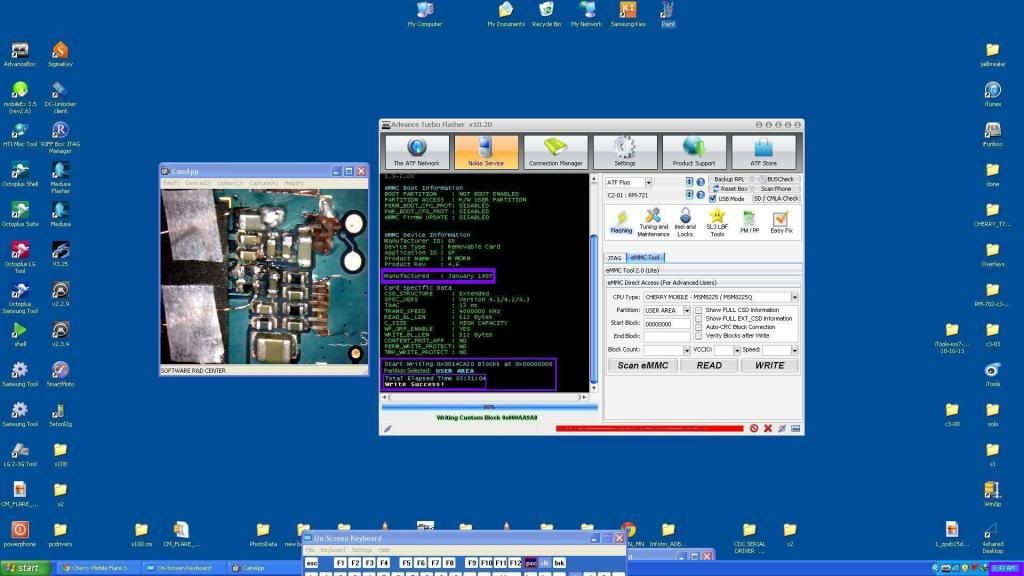Click the Easy Fix icon

[x=780, y=222]
